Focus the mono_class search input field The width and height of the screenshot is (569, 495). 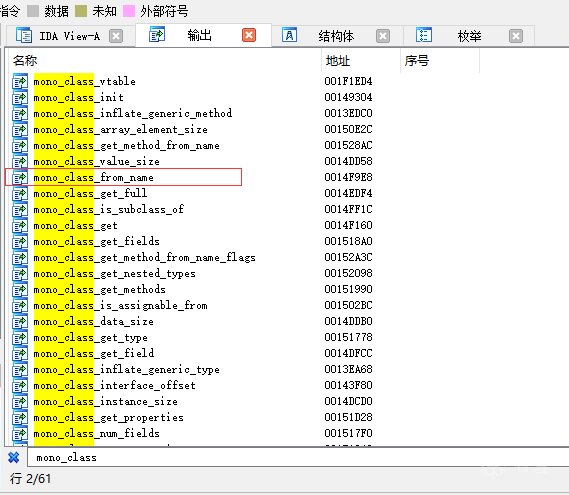pos(298,457)
